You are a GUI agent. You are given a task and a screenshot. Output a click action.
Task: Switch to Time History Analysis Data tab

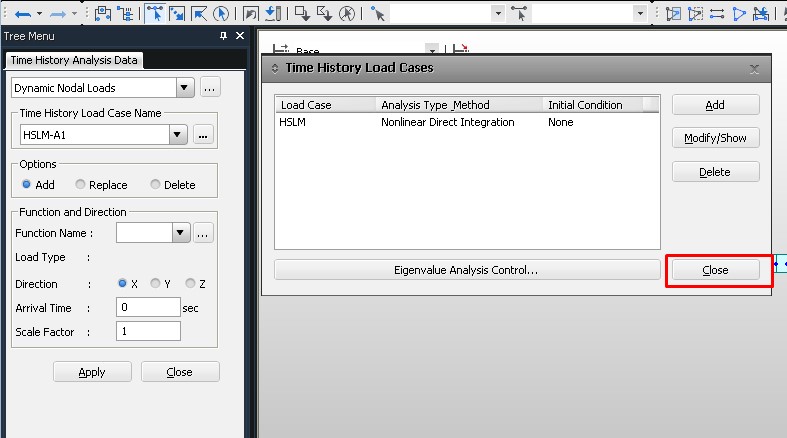pyautogui.click(x=75, y=60)
